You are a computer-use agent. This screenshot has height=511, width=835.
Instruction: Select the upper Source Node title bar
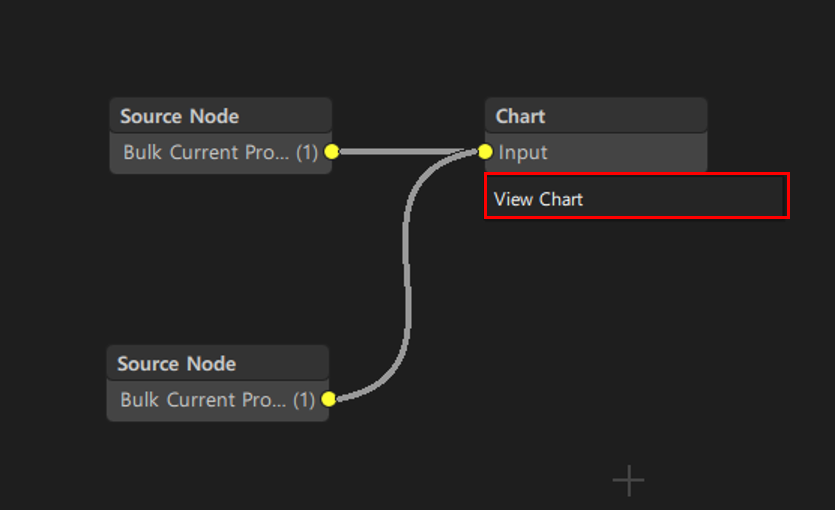coord(180,116)
